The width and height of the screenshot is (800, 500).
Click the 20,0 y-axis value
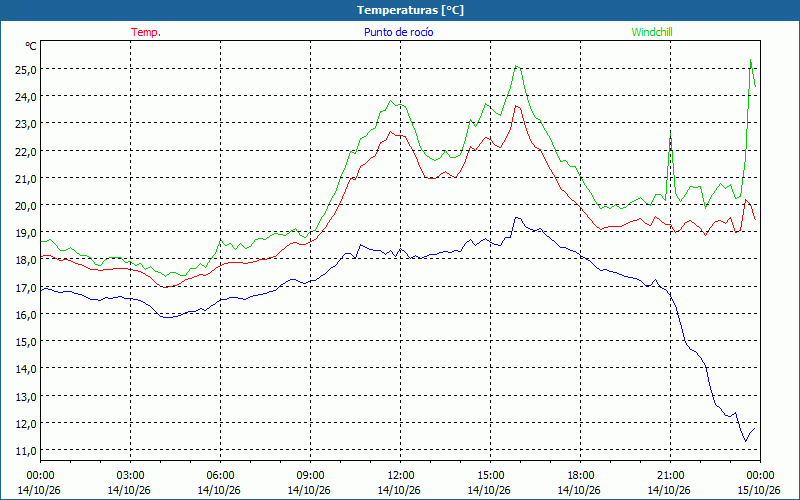point(26,206)
